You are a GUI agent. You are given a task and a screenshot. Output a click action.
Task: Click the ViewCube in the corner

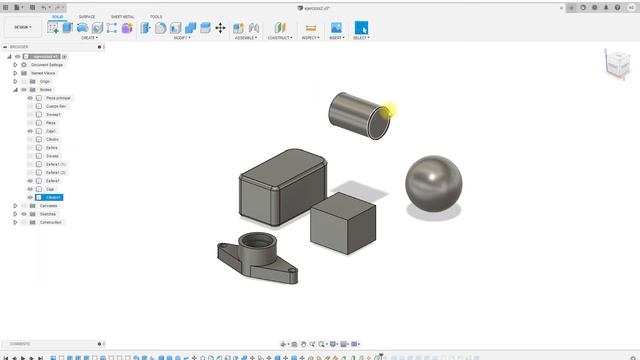tap(617, 64)
